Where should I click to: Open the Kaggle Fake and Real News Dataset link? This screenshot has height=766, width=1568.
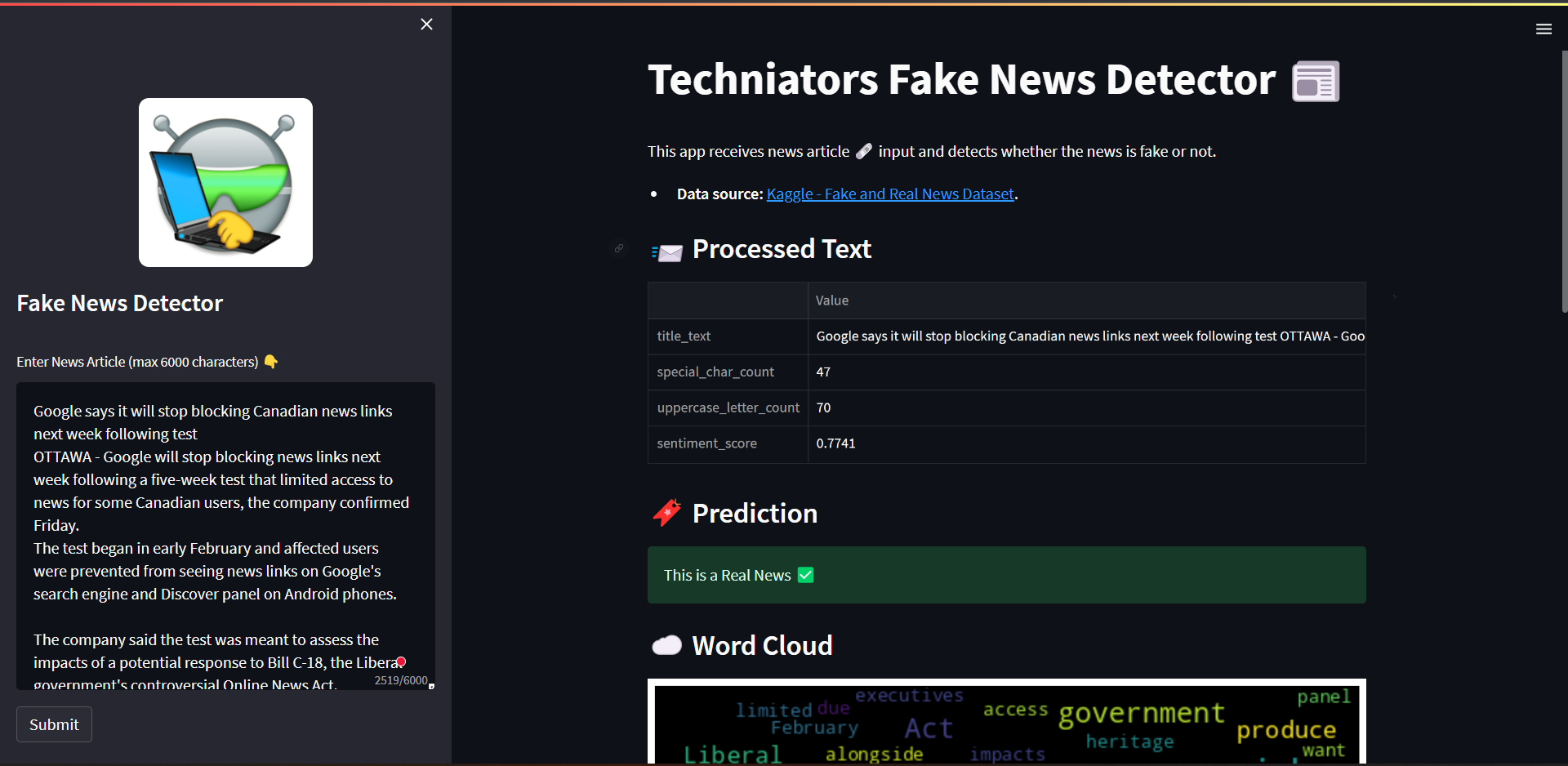[x=890, y=194]
